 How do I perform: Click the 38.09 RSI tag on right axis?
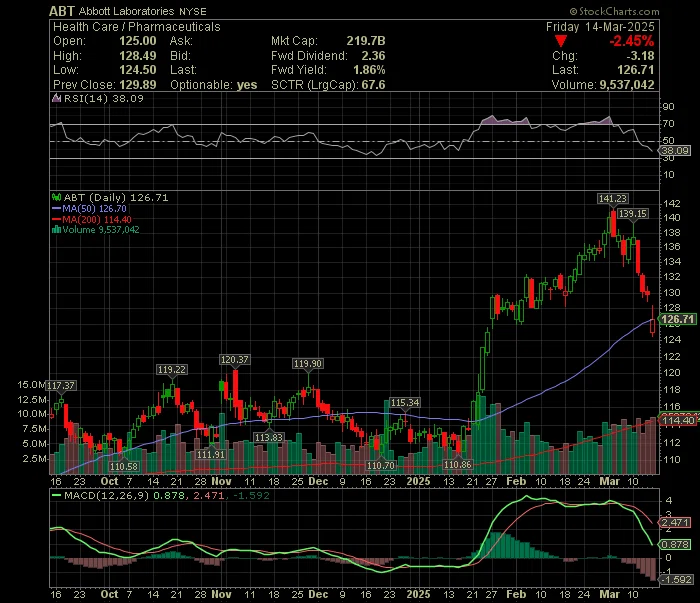(x=675, y=151)
